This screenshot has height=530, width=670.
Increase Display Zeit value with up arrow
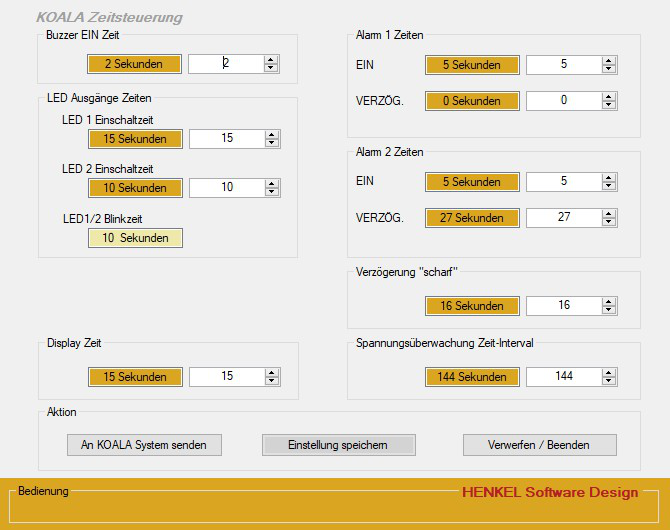(x=271, y=372)
